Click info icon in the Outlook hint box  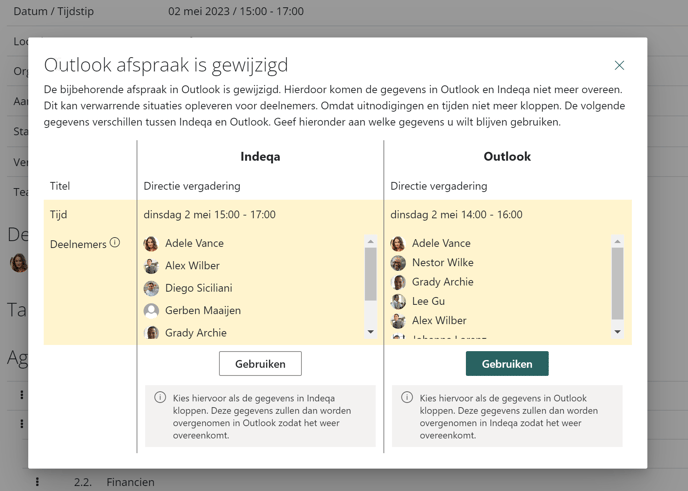[407, 398]
